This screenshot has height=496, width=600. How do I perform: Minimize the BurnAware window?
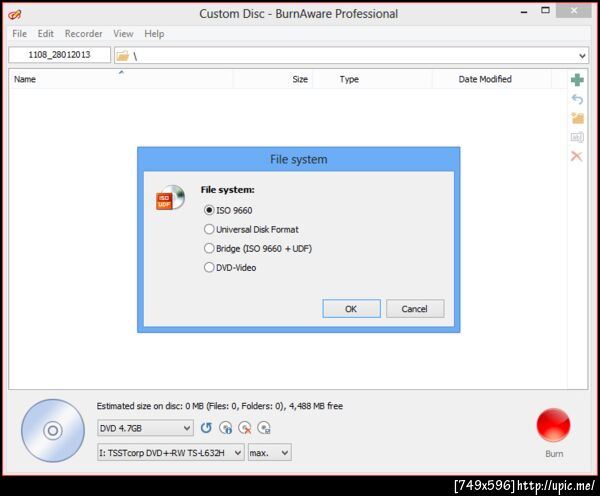(x=524, y=12)
